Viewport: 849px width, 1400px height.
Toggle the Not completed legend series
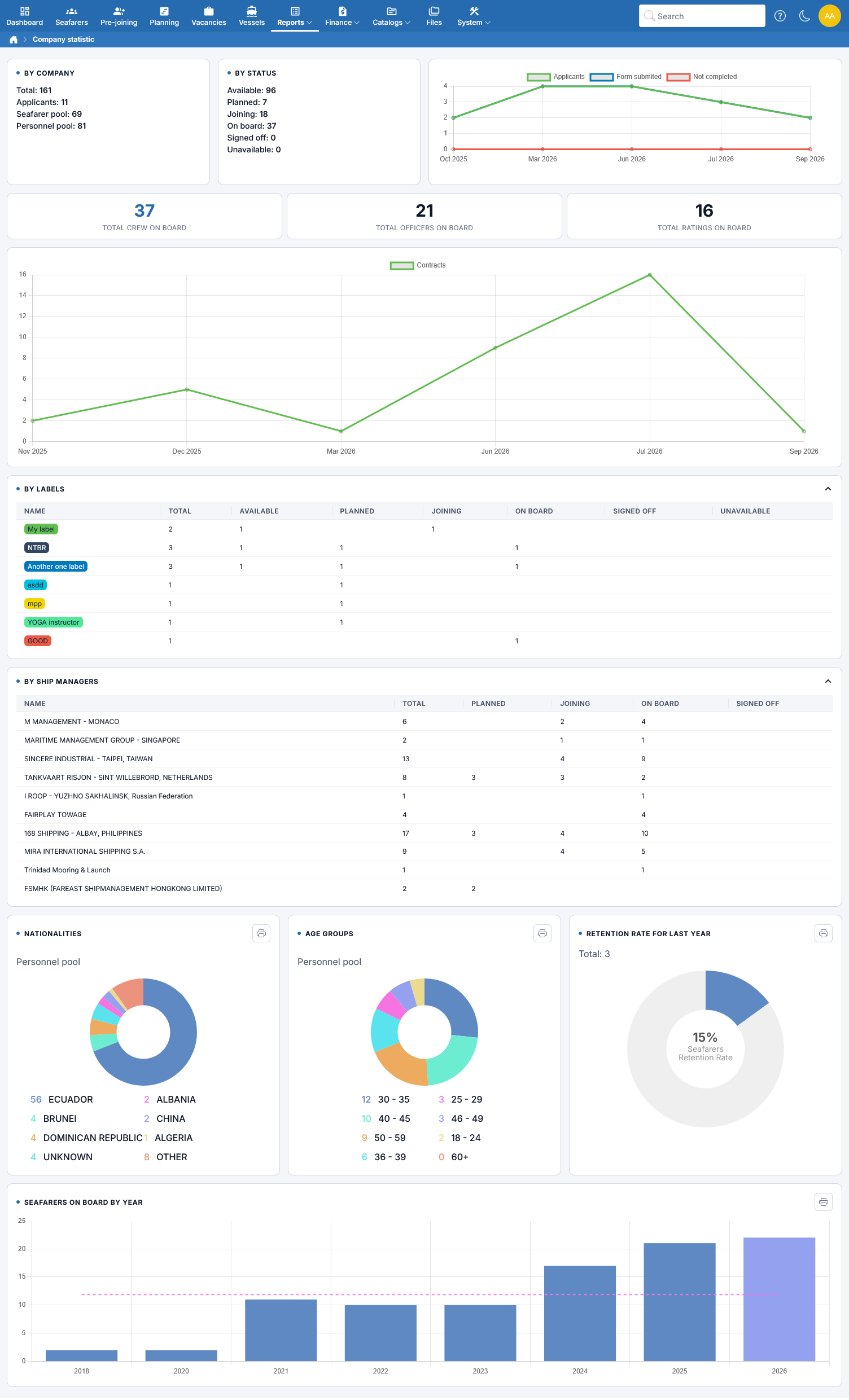(x=701, y=77)
